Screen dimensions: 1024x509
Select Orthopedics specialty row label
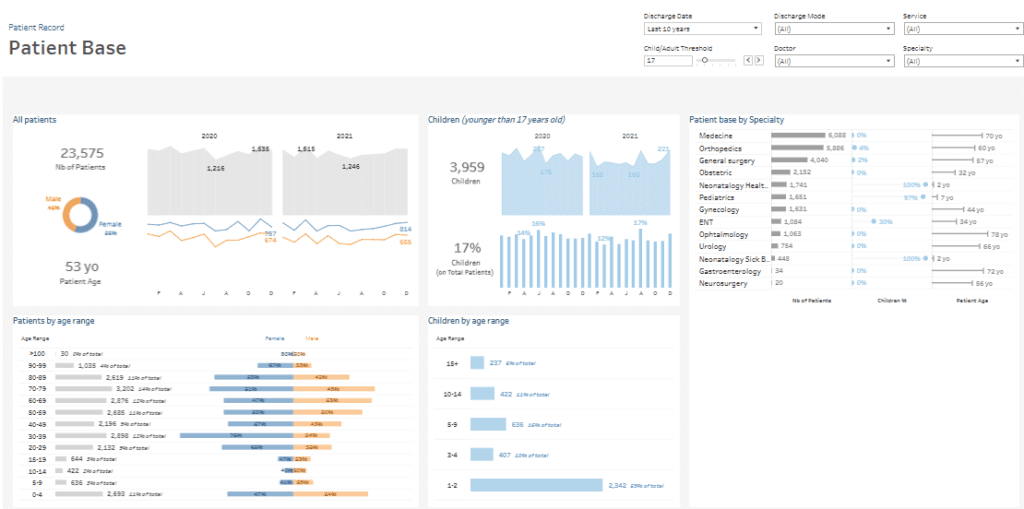[721, 148]
